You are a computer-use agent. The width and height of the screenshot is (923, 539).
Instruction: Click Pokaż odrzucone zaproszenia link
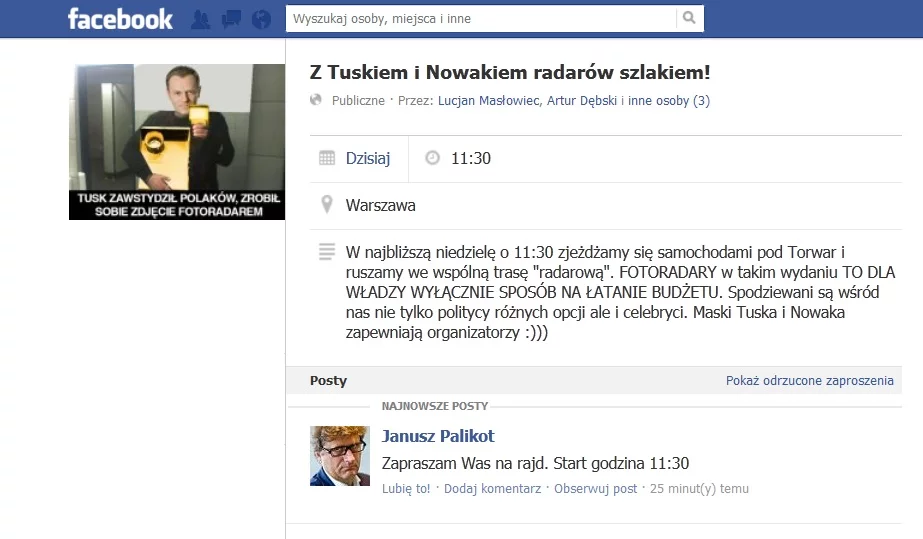click(x=809, y=381)
